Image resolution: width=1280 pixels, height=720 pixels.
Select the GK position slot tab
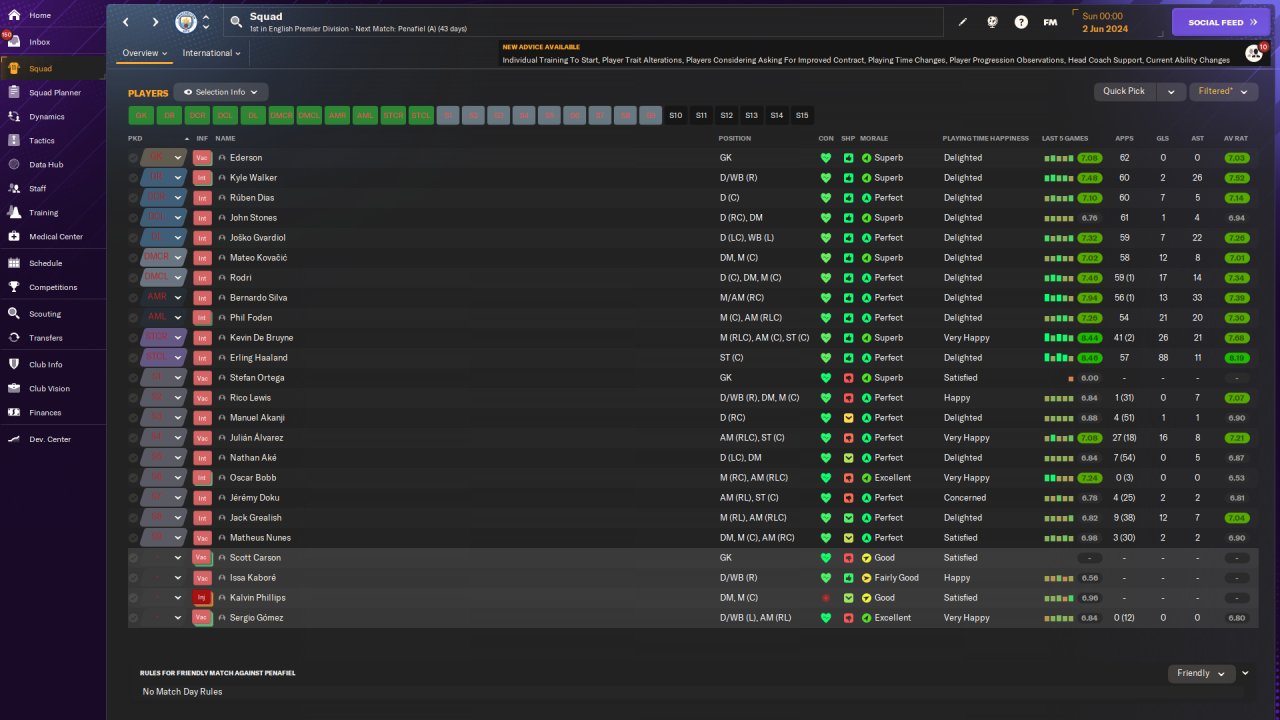[141, 116]
